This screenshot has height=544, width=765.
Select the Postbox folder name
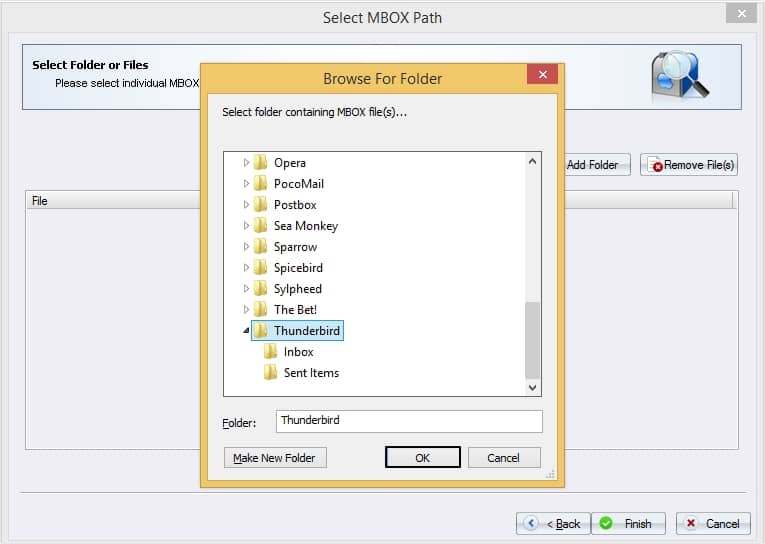pos(295,204)
